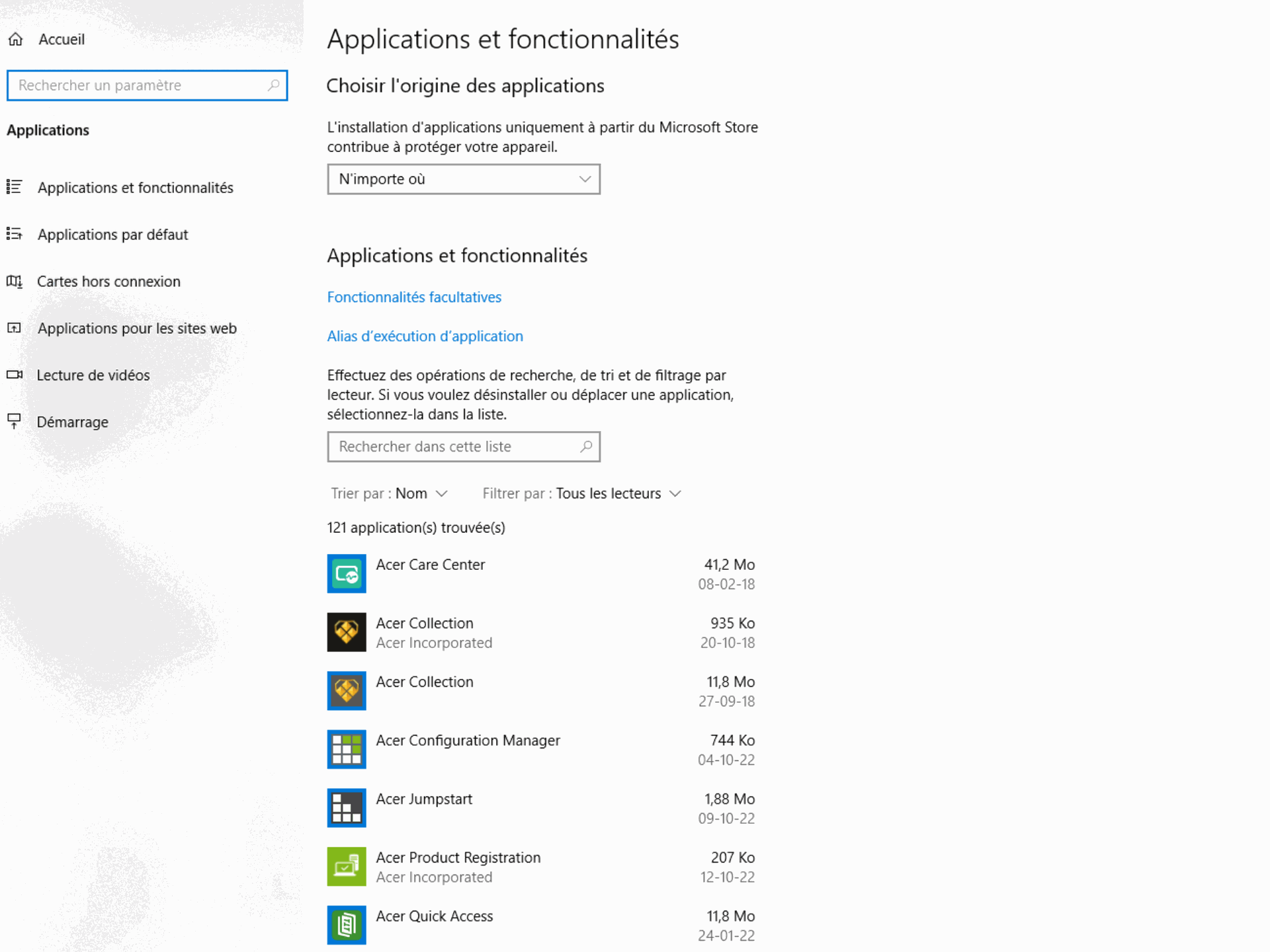This screenshot has height=952, width=1270.
Task: Click the 935 Ko size value
Action: (732, 623)
